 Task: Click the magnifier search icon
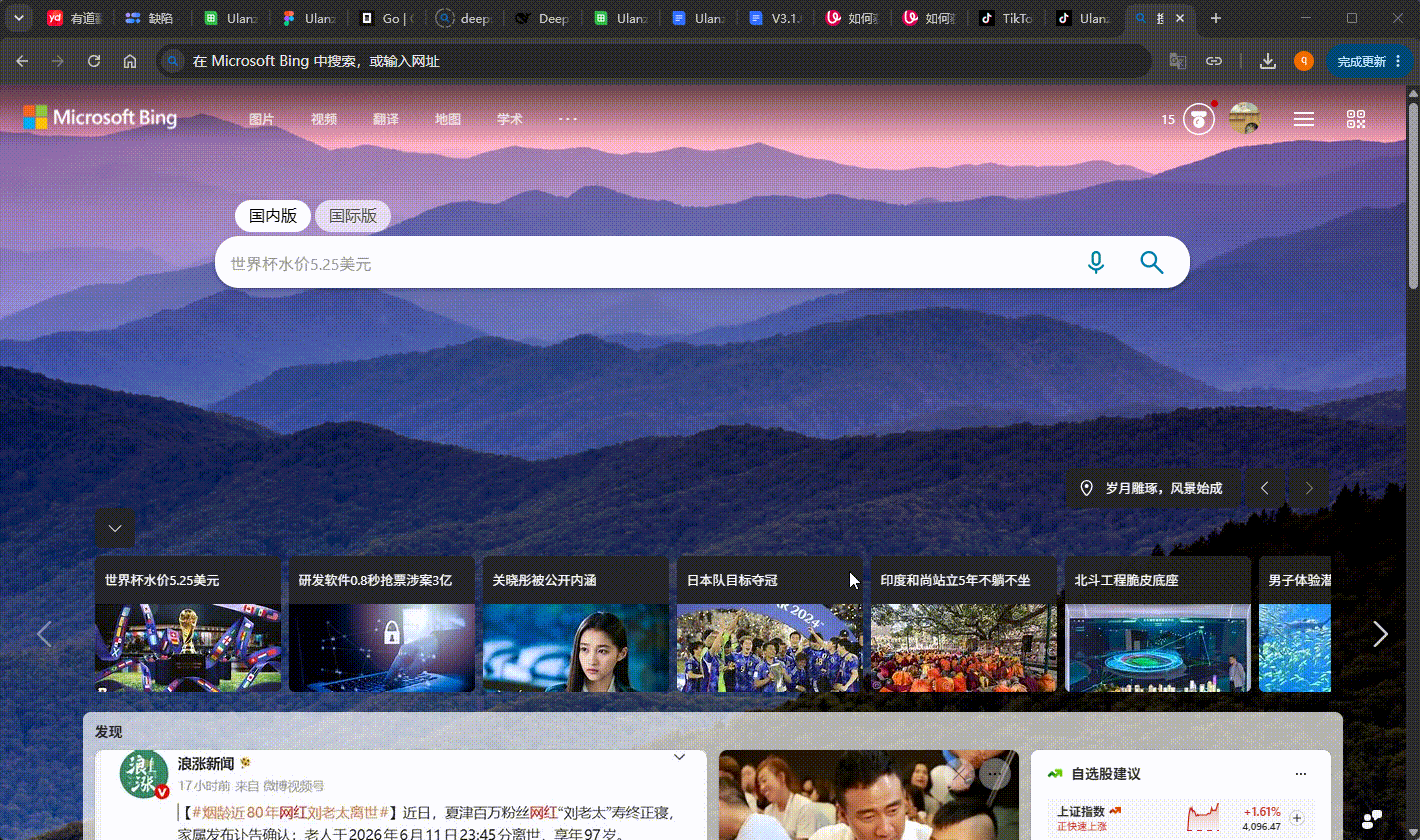click(x=1152, y=262)
